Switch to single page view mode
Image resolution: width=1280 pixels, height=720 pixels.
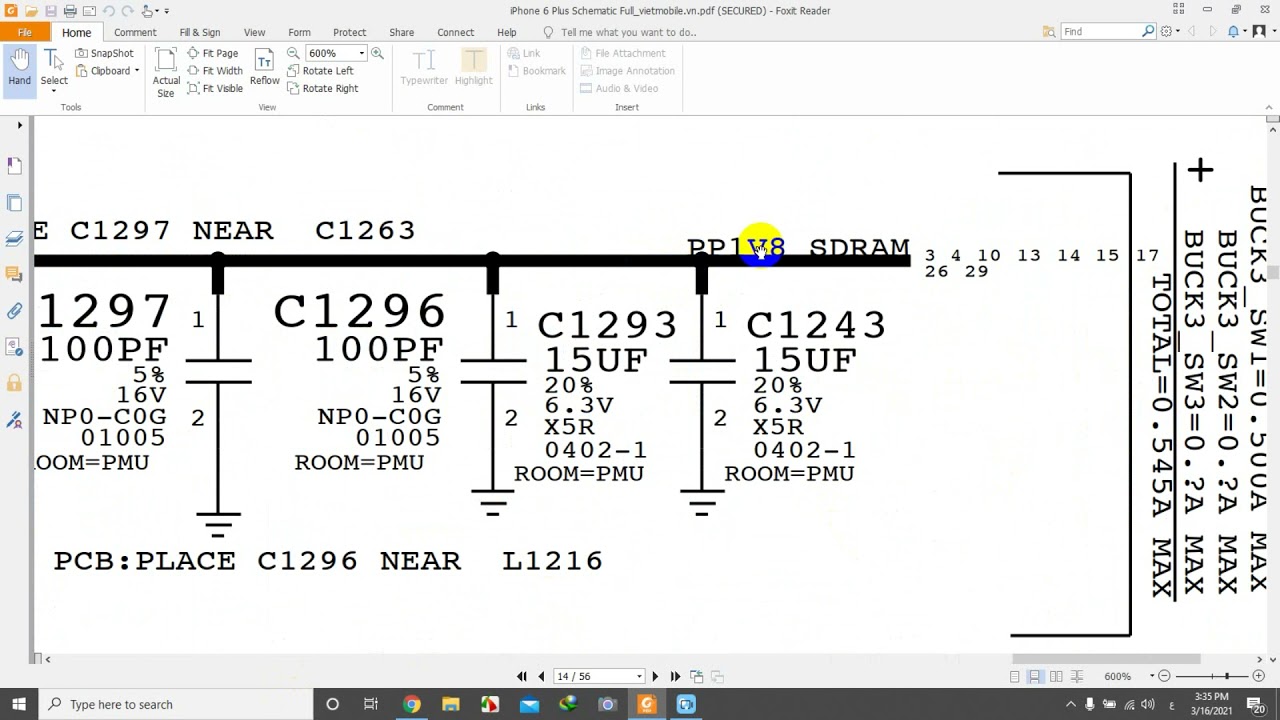[1015, 677]
